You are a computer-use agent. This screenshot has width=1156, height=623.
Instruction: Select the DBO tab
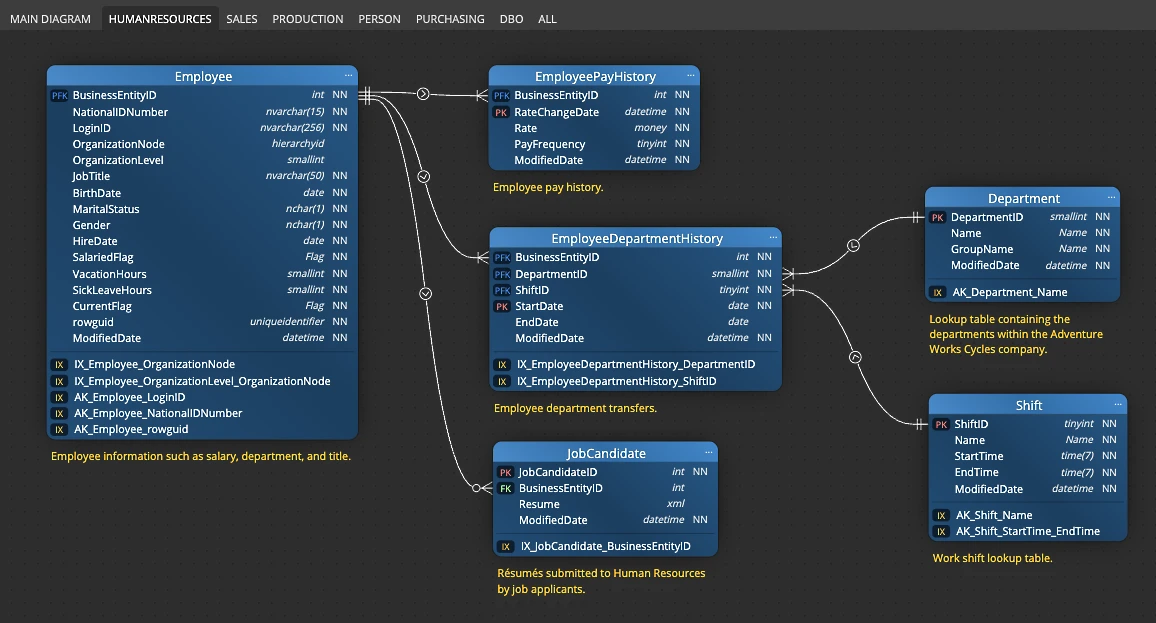click(512, 19)
